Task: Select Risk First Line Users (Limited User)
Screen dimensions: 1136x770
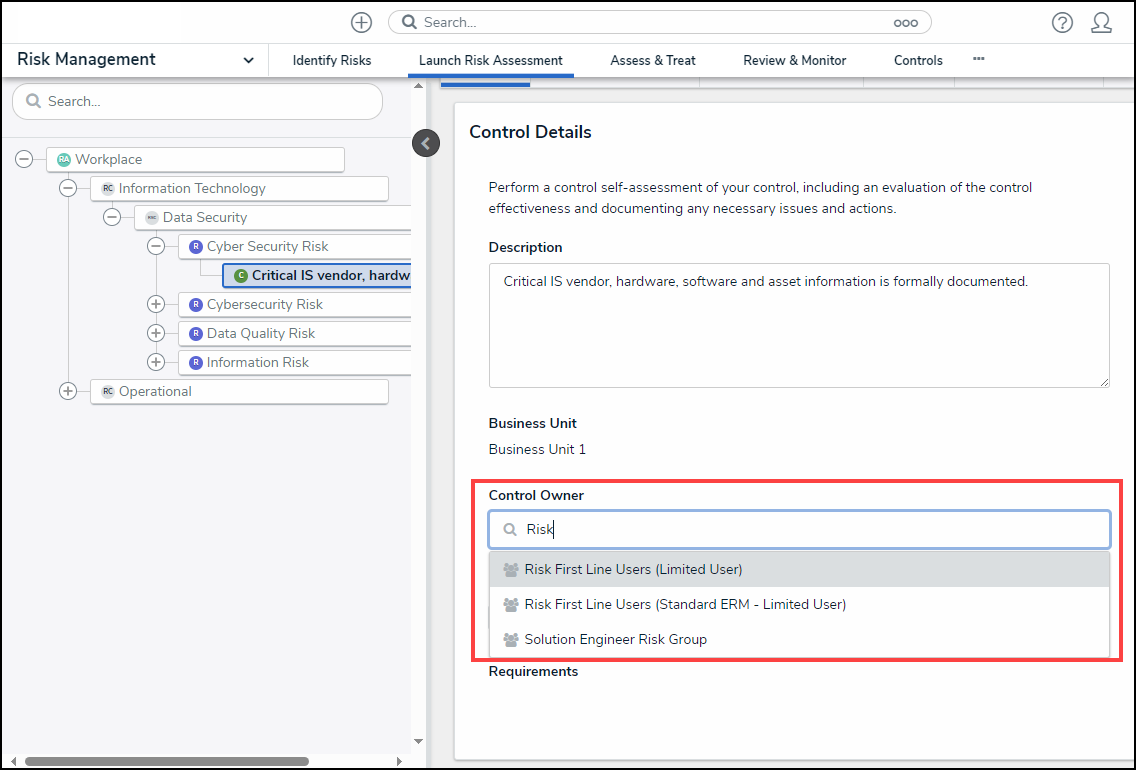Action: coord(633,570)
